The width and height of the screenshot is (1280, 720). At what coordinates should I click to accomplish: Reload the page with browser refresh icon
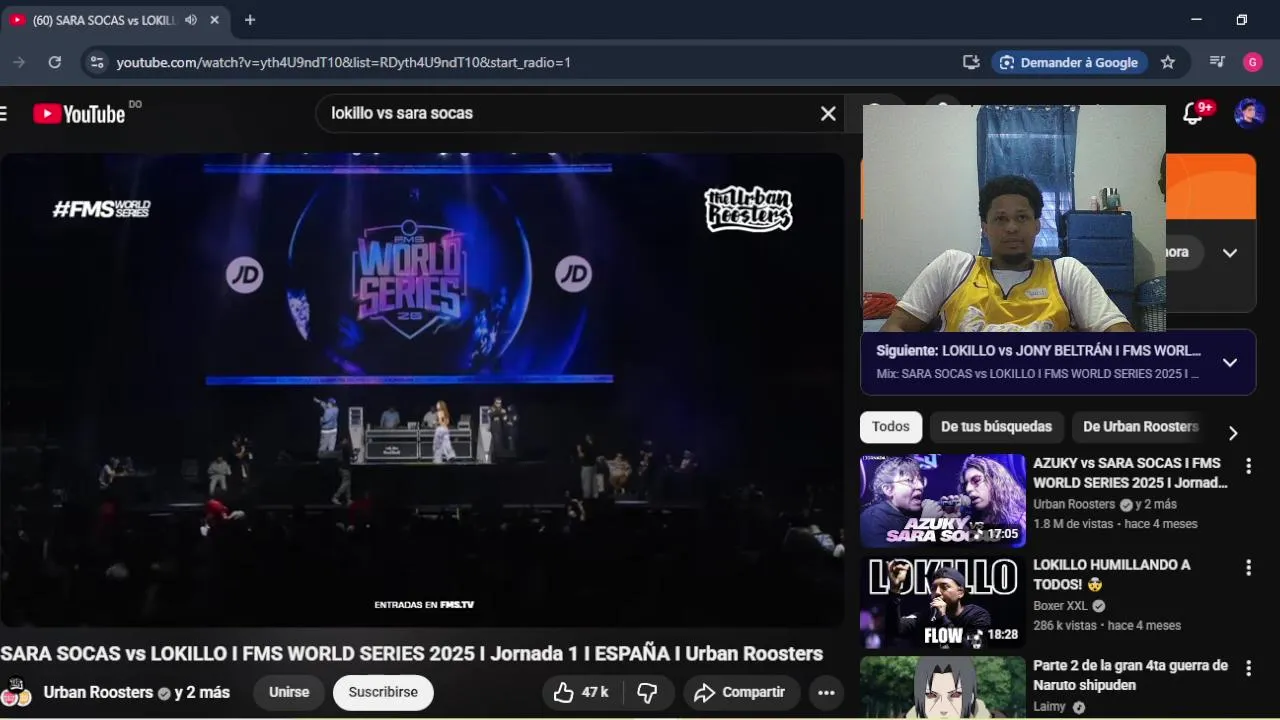tap(55, 62)
